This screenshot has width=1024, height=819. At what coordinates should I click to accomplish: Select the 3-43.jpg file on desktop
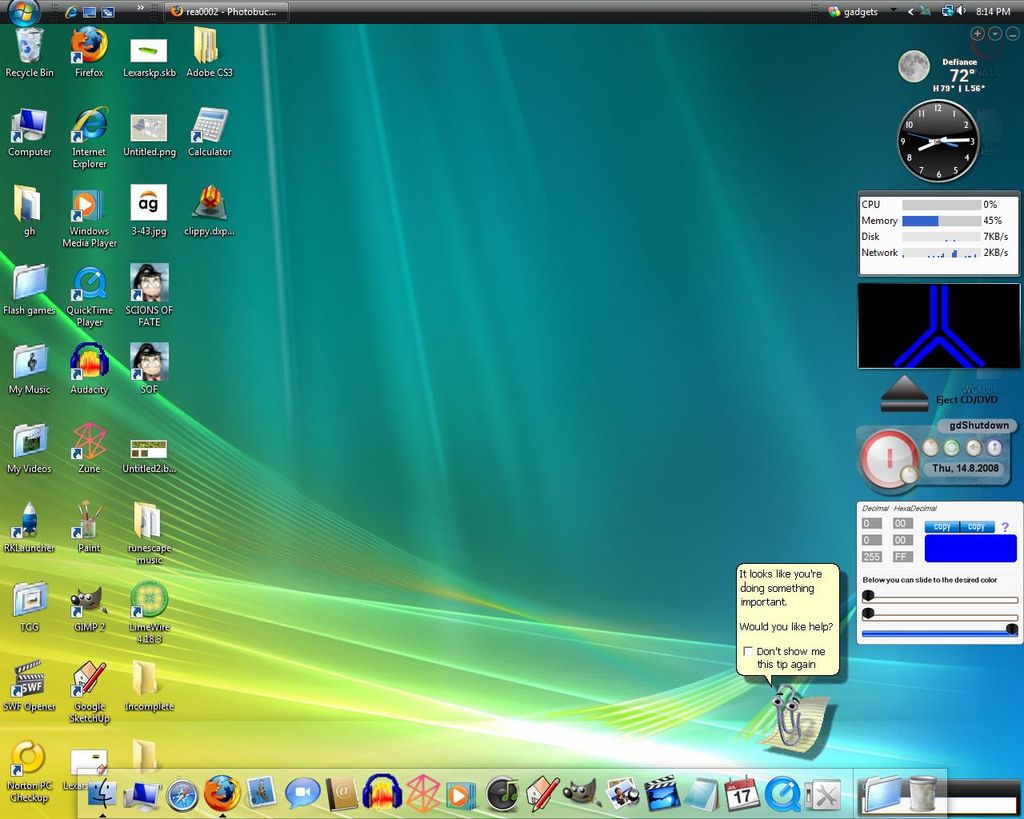[x=149, y=210]
